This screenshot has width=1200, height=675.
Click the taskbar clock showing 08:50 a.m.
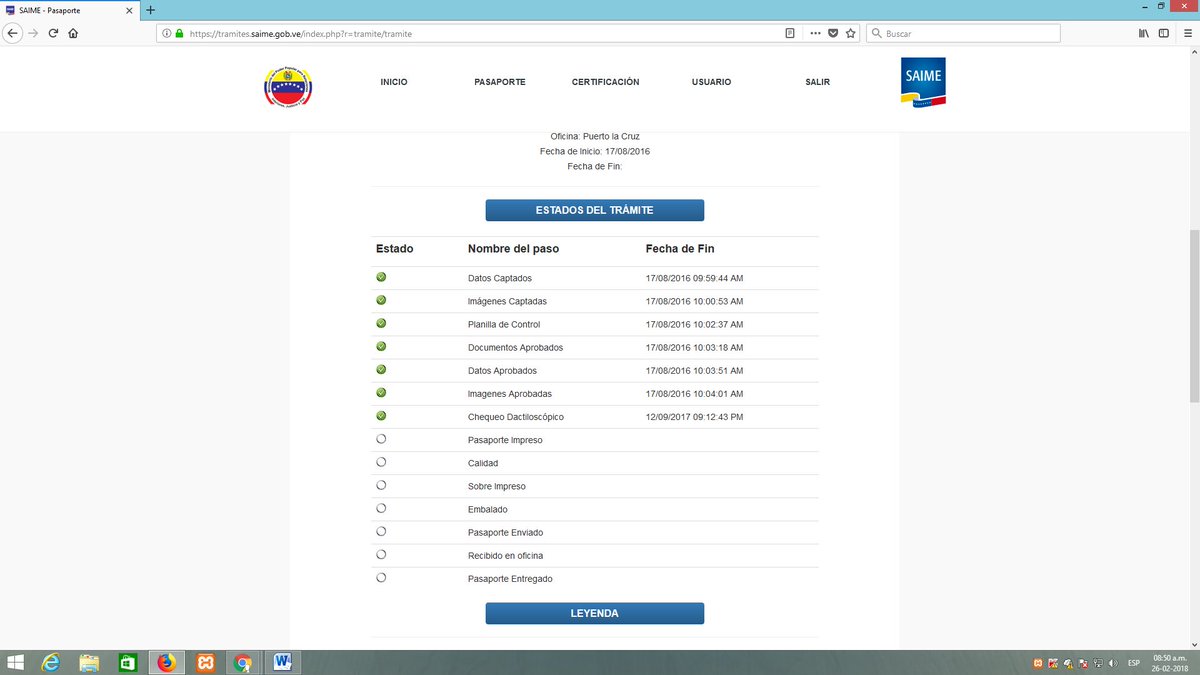pos(1168,662)
